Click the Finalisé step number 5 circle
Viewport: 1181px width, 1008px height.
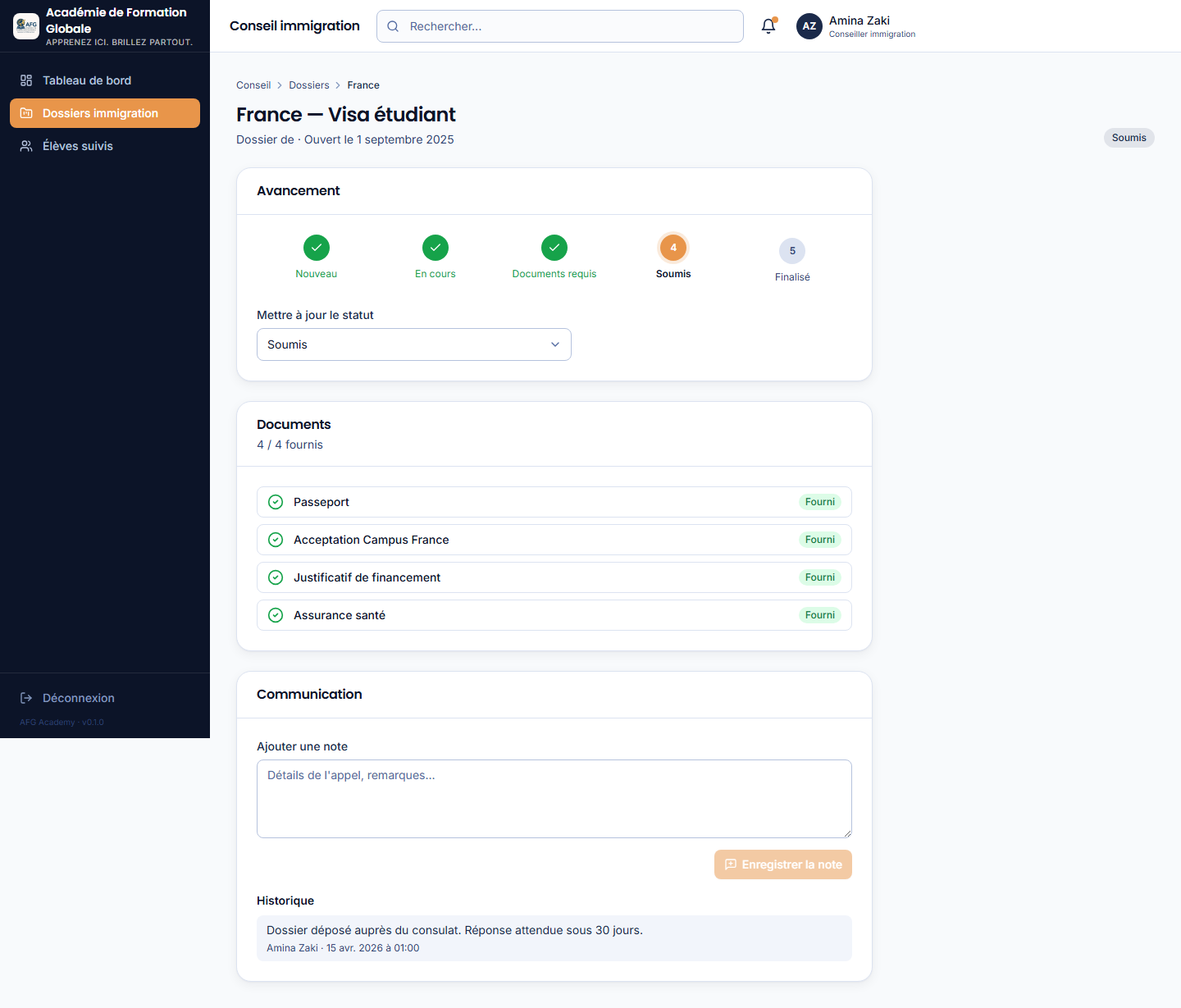coord(792,251)
